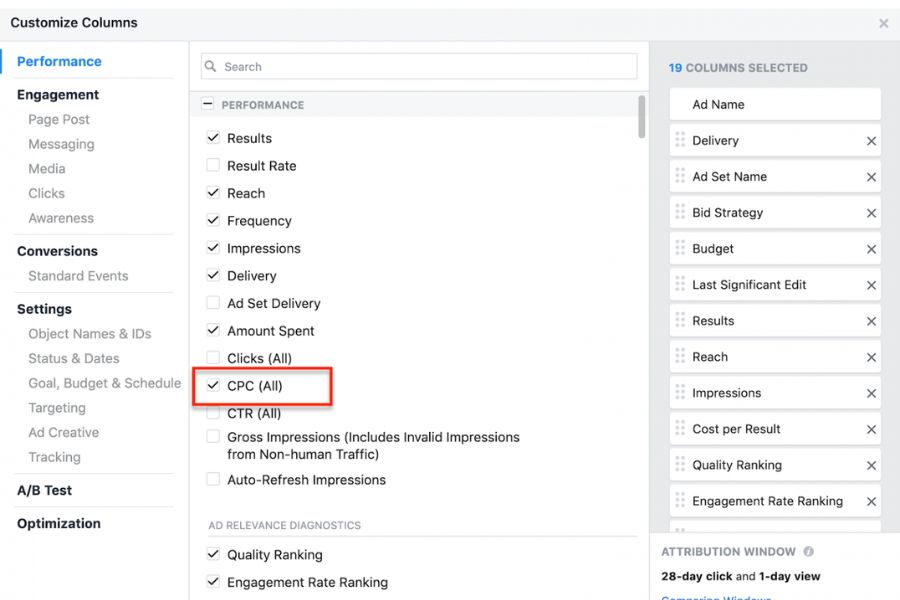Remove Impressions column with X icon
The height and width of the screenshot is (600, 900).
(x=871, y=393)
